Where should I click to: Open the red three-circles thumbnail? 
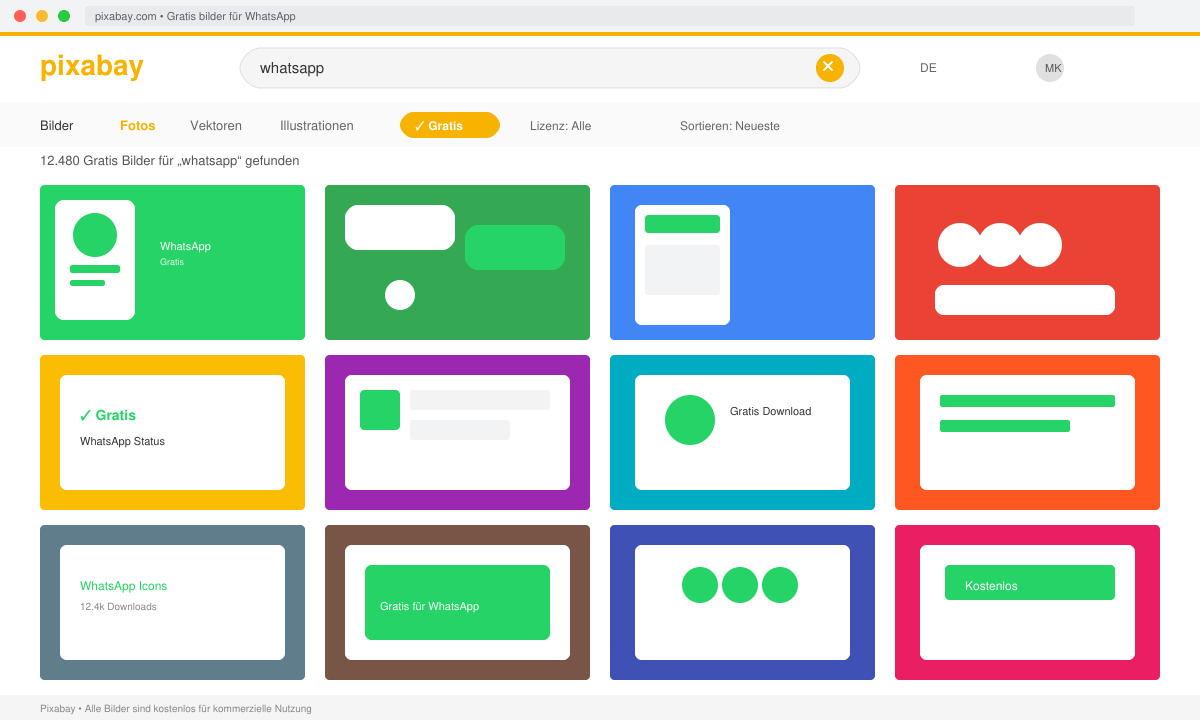tap(1027, 262)
